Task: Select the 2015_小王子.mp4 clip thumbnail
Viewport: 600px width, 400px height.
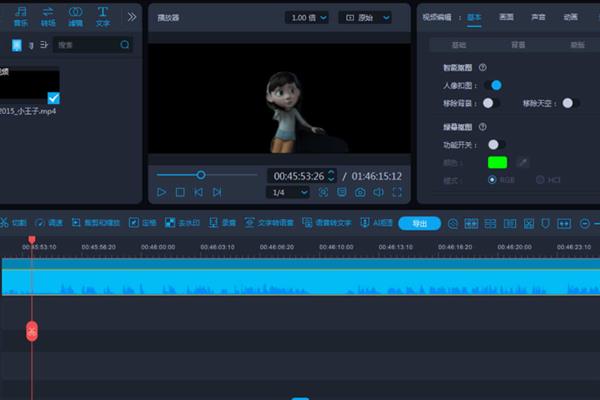Action: pyautogui.click(x=29, y=85)
